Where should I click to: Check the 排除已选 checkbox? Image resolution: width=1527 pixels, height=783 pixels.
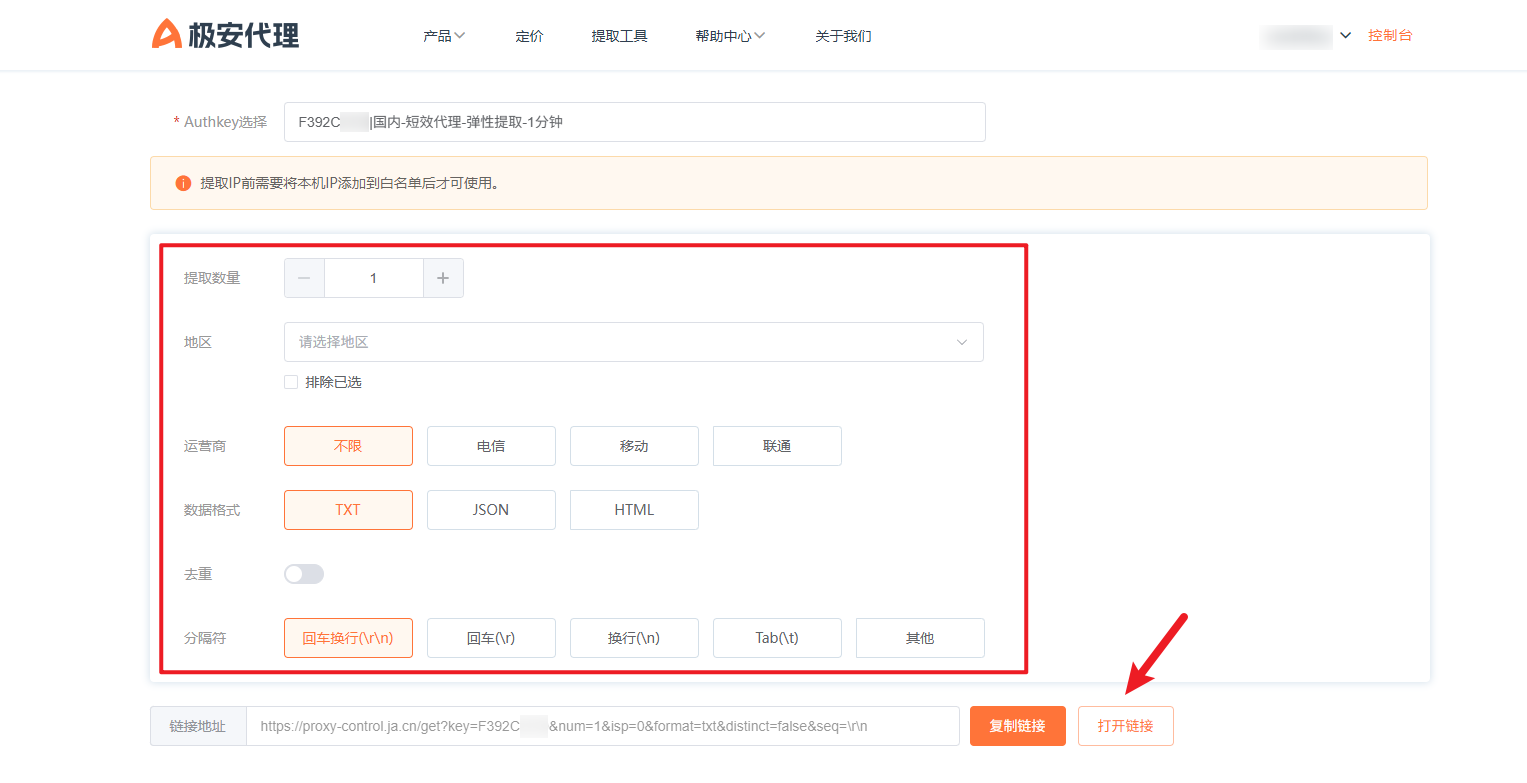[x=291, y=382]
